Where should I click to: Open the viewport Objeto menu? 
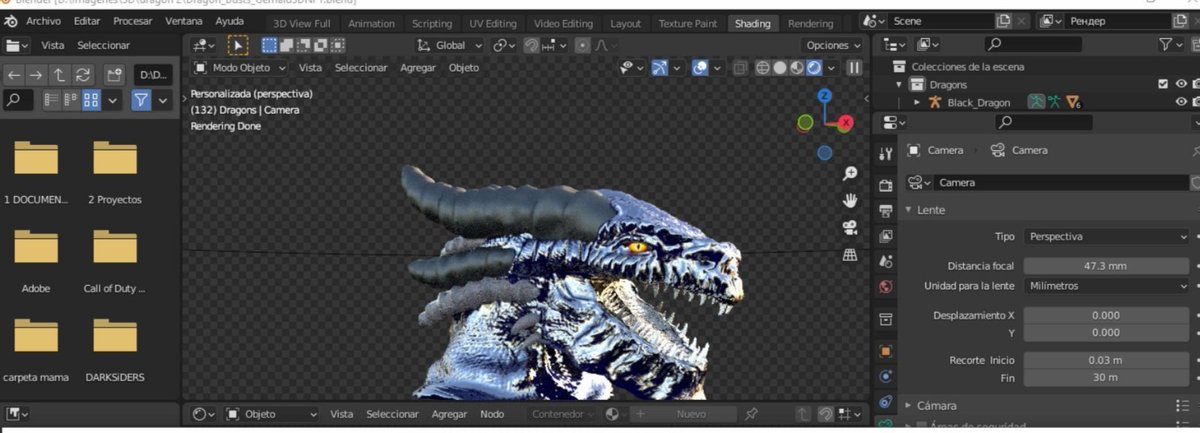[x=464, y=67]
